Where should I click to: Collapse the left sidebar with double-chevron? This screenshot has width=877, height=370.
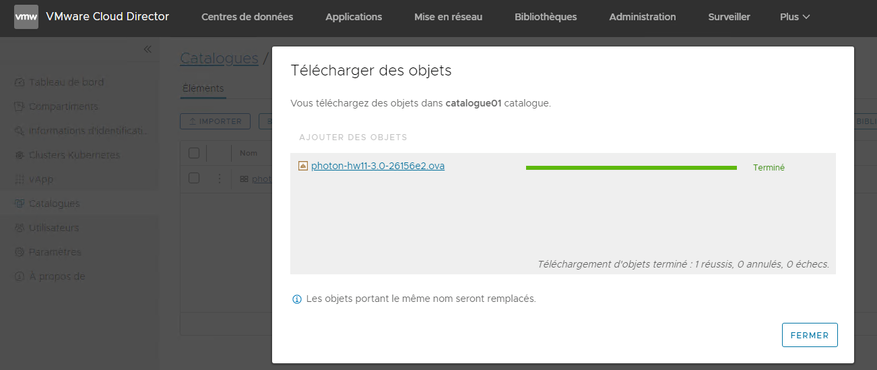(147, 49)
